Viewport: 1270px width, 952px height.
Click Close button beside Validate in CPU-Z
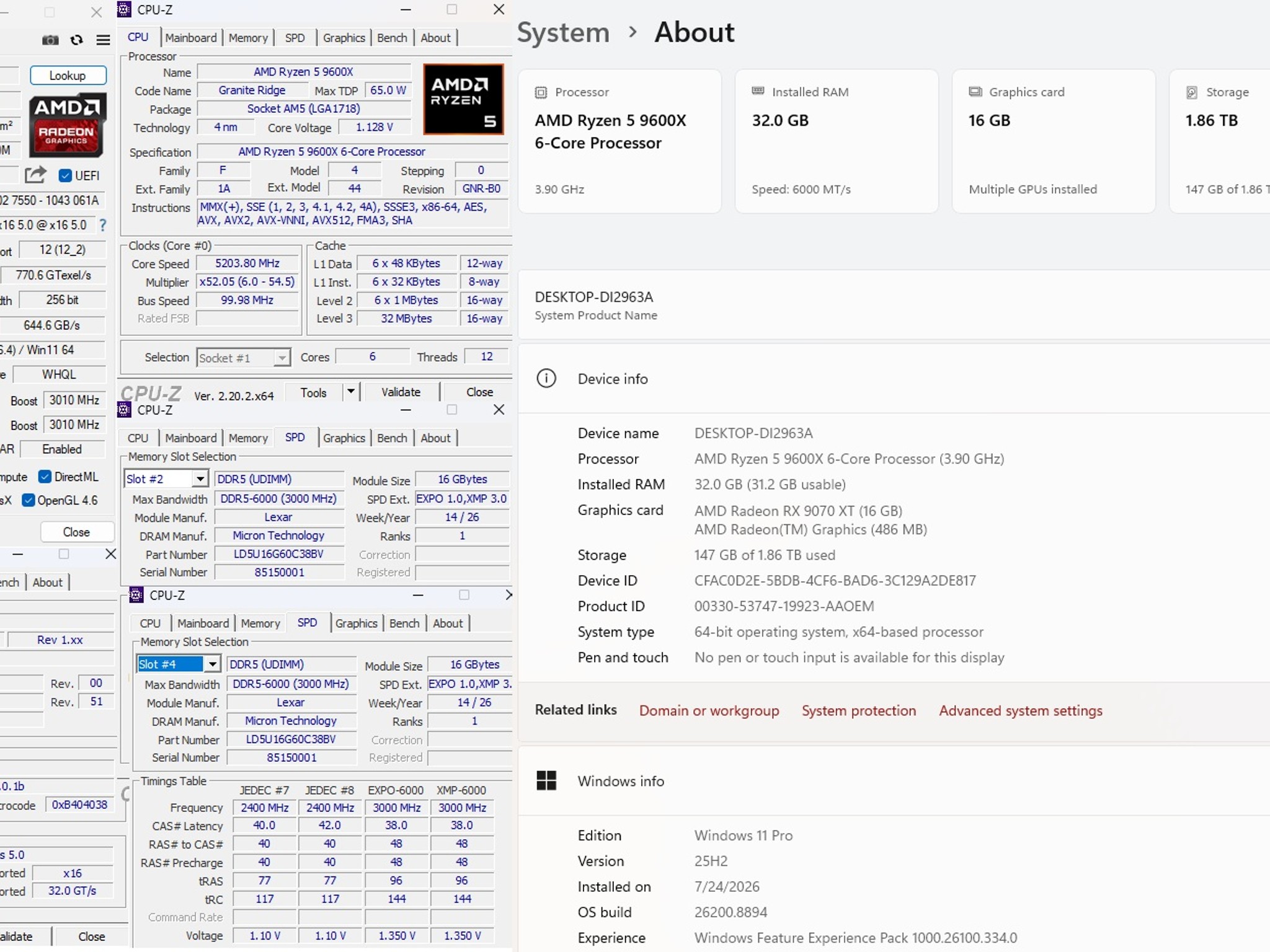coord(479,392)
